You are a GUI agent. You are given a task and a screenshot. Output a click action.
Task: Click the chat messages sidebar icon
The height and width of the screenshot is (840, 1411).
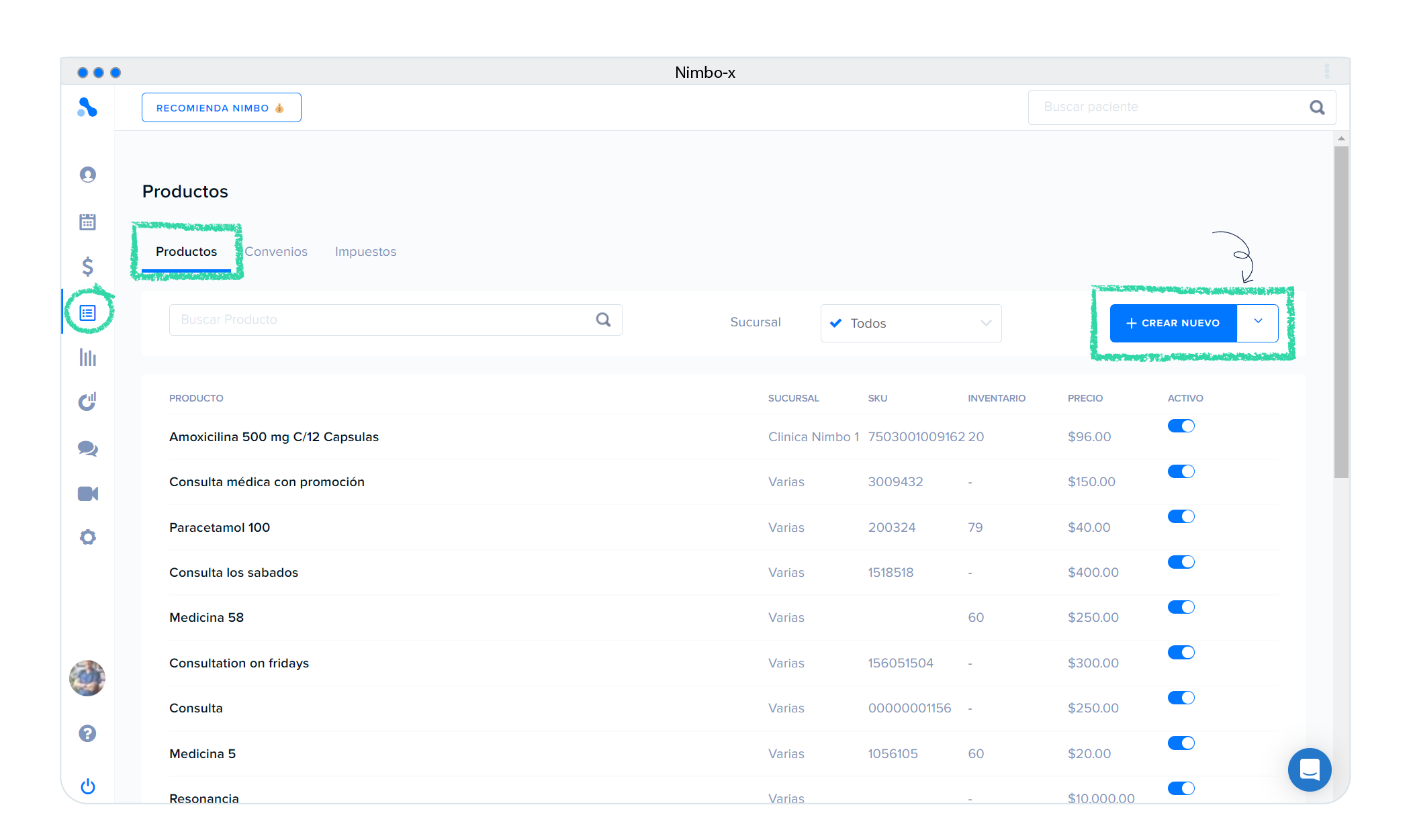point(87,449)
